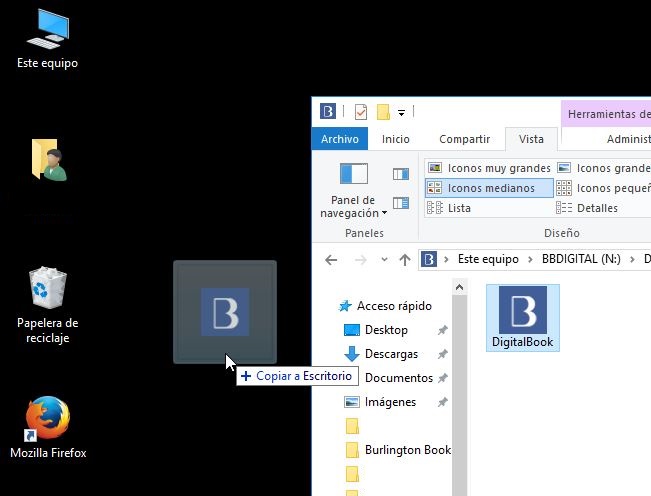The image size is (651, 496).
Task: Click the navigation pane scroll up arrow
Action: (x=459, y=288)
